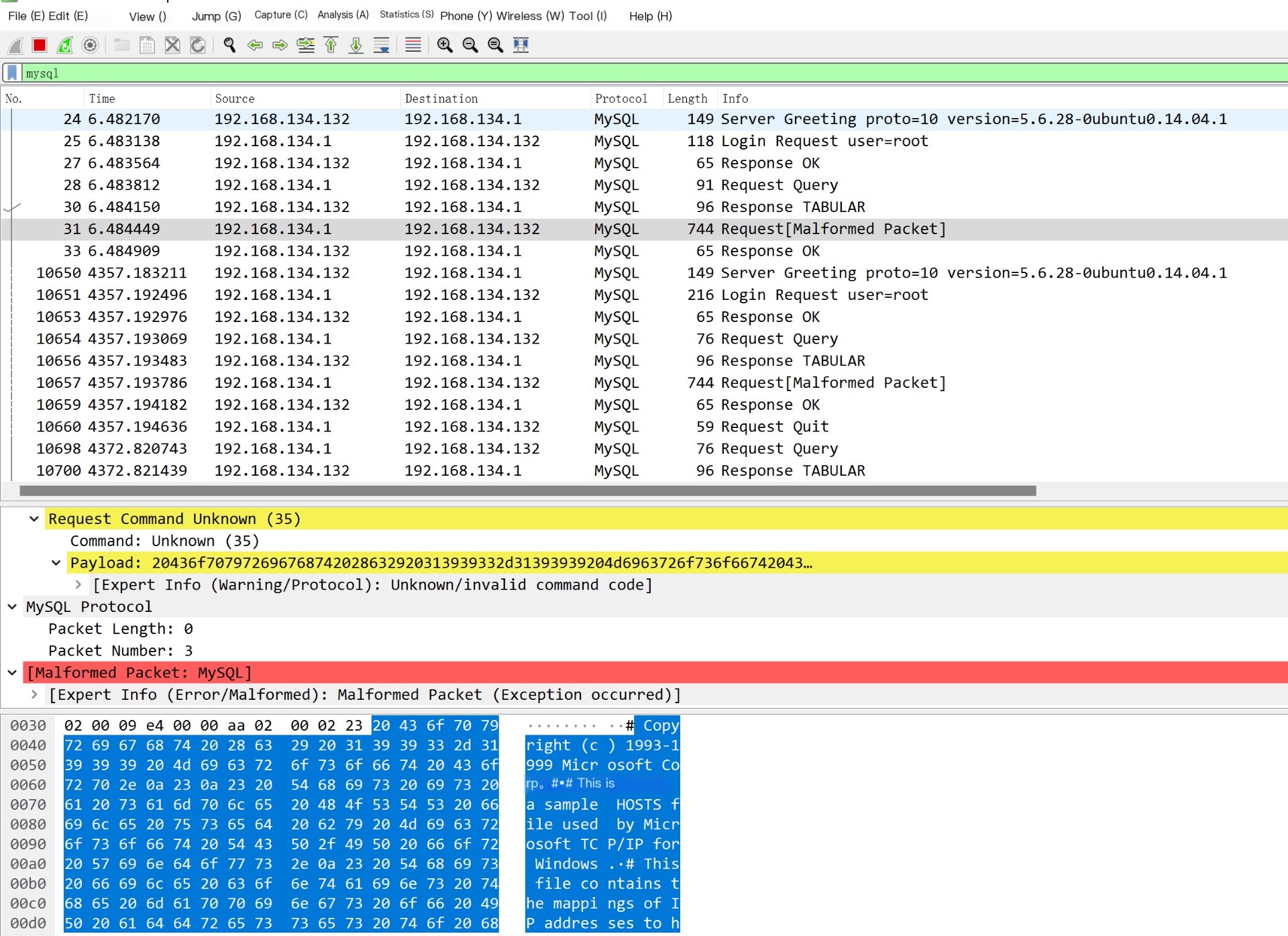
Task: Toggle auto-scroll during live capture
Action: (381, 45)
